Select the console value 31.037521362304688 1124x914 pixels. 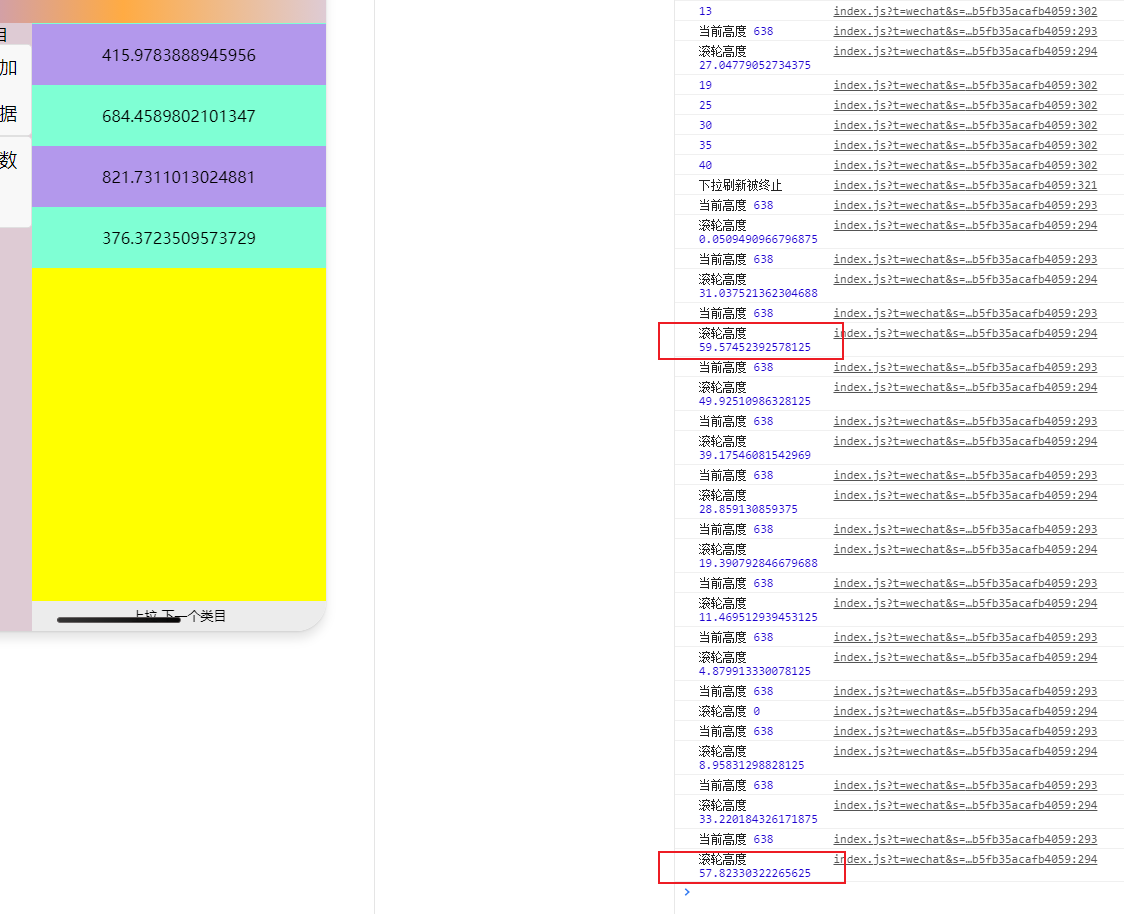[758, 293]
